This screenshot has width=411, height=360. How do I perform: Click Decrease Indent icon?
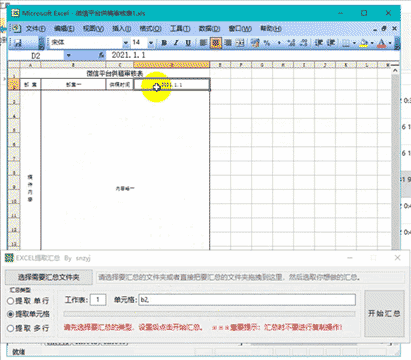[319, 43]
